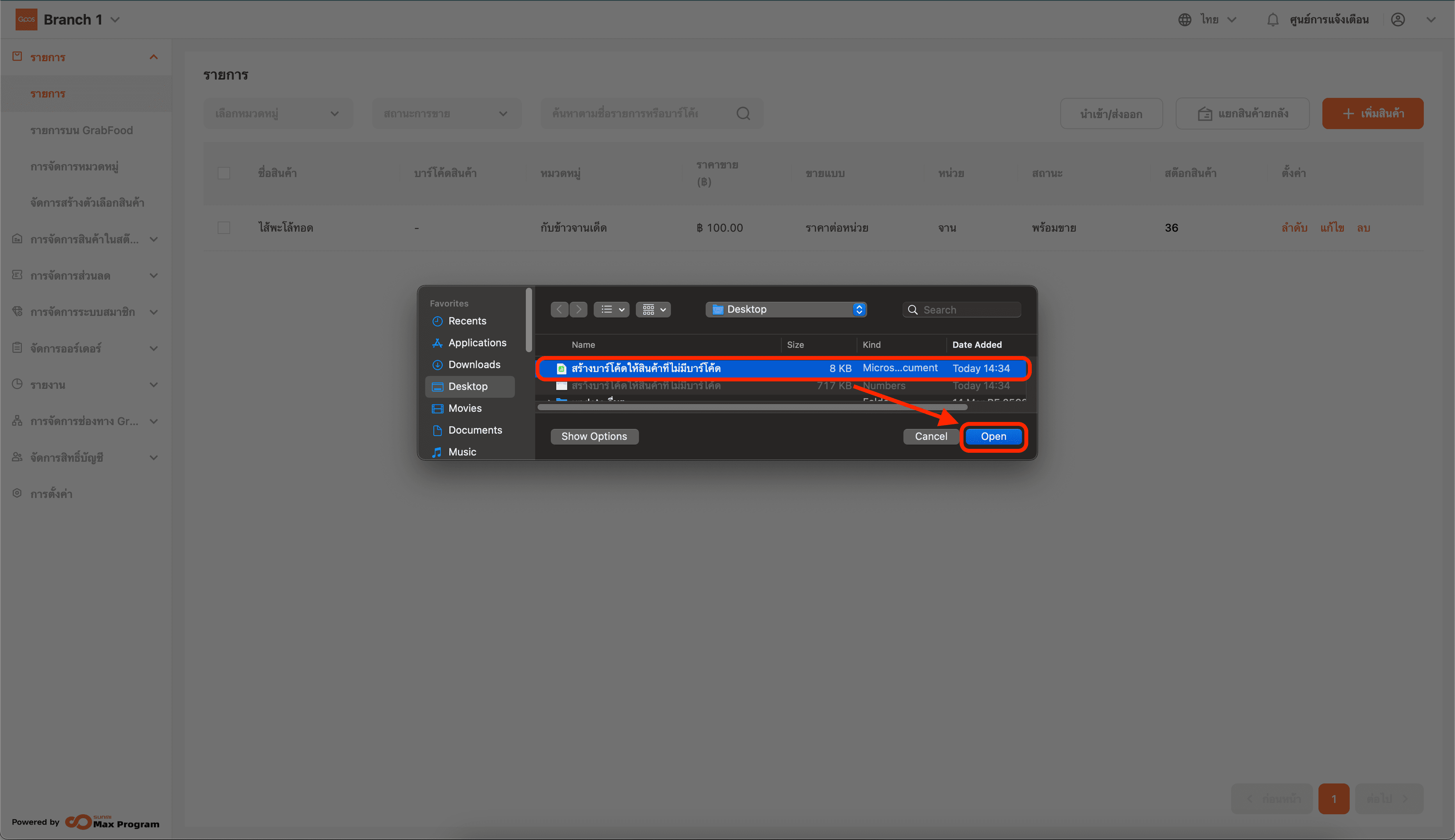
Task: Select Downloads in Favorites sidebar
Action: coord(474,365)
